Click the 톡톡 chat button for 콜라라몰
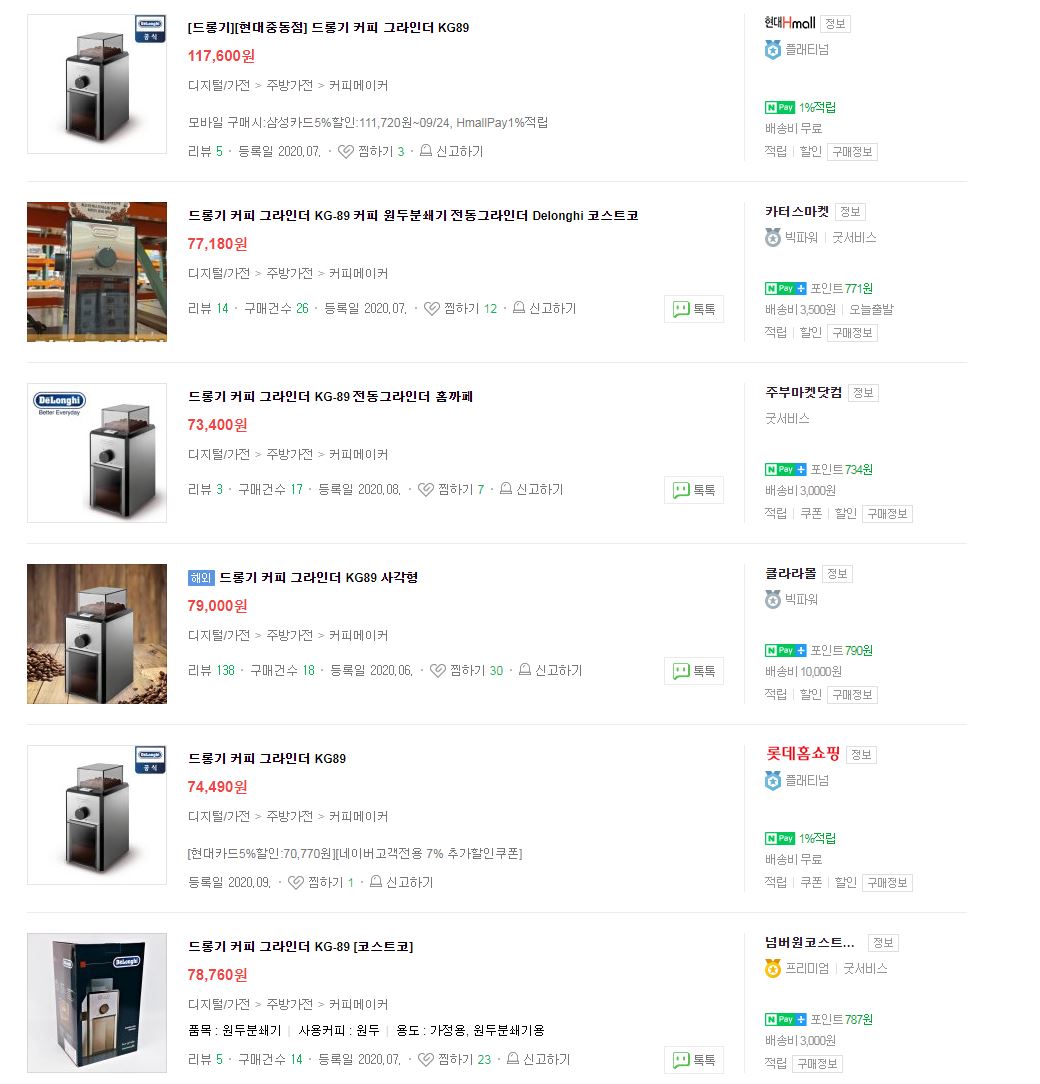This screenshot has width=1040, height=1084. coord(694,671)
